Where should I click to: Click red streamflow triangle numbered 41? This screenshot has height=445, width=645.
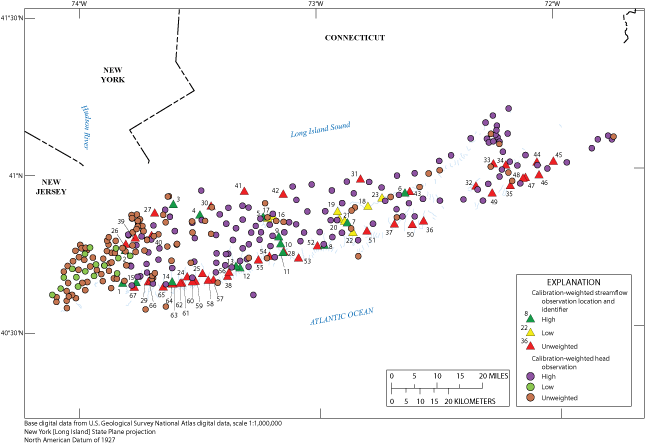coord(243,191)
